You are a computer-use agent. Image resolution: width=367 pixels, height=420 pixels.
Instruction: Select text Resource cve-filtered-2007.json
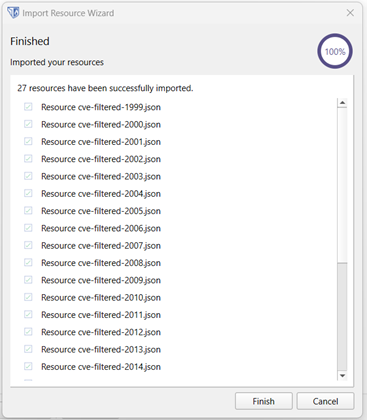coord(101,246)
